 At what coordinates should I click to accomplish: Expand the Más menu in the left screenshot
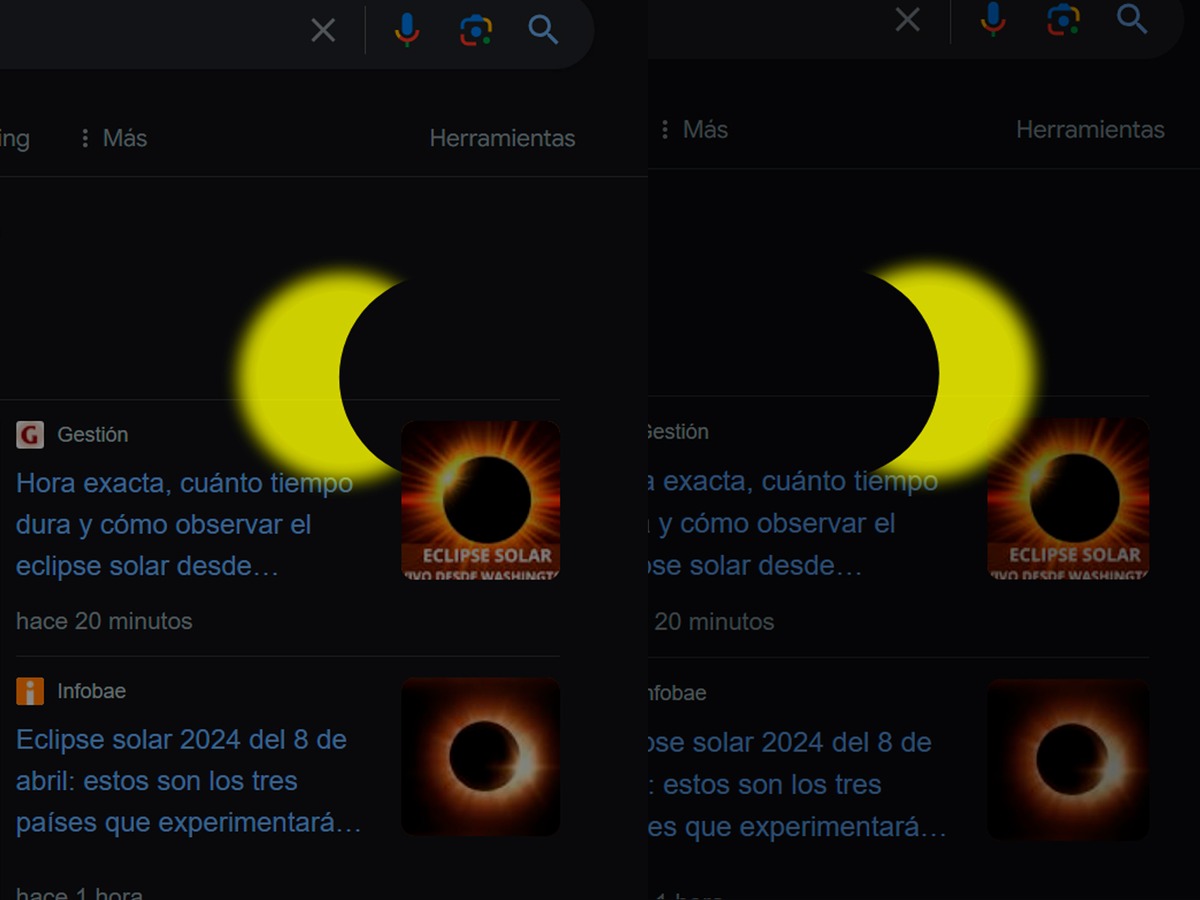113,138
